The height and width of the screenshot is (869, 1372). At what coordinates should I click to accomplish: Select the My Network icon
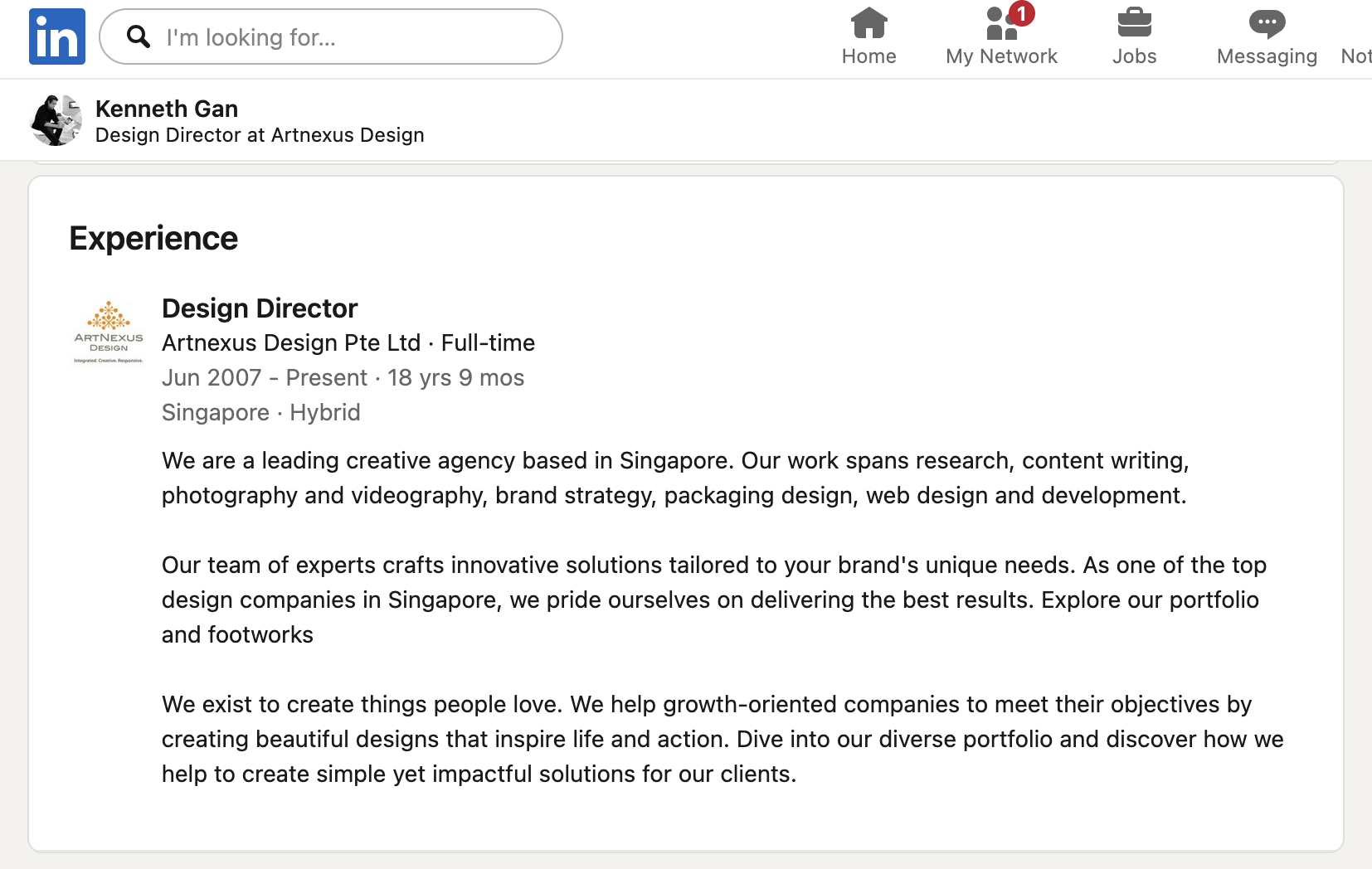pos(1001,25)
